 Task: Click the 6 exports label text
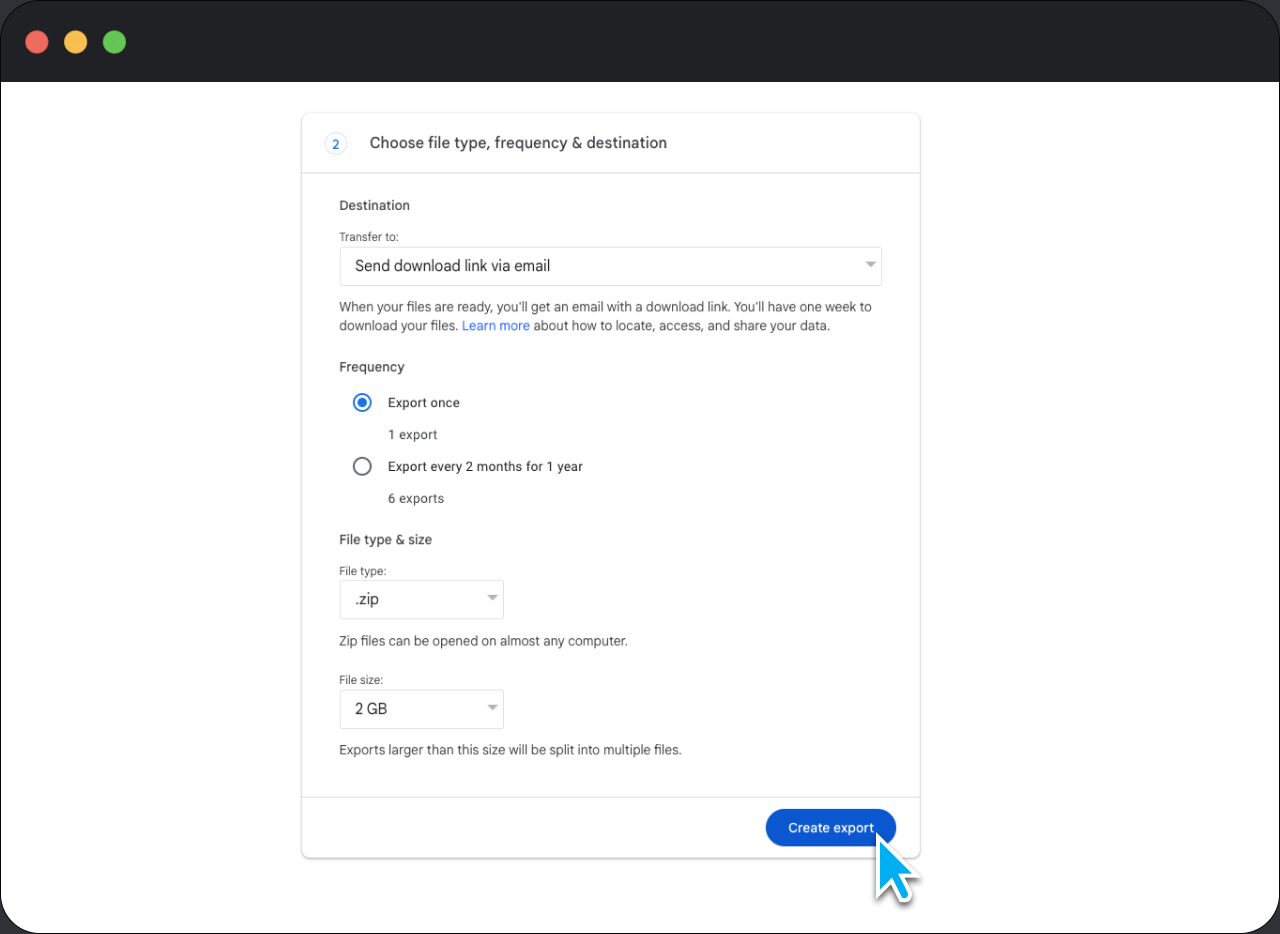416,498
